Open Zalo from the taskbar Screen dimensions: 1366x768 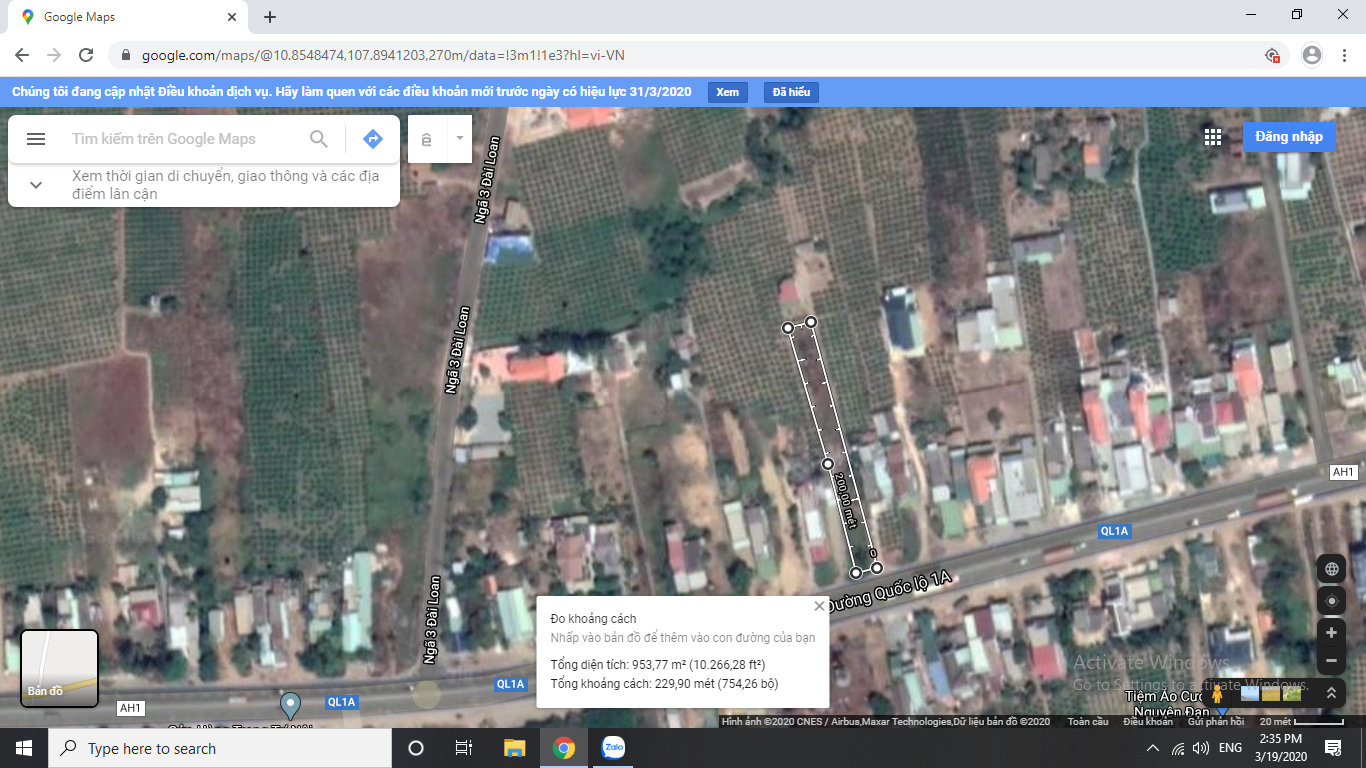coord(613,748)
